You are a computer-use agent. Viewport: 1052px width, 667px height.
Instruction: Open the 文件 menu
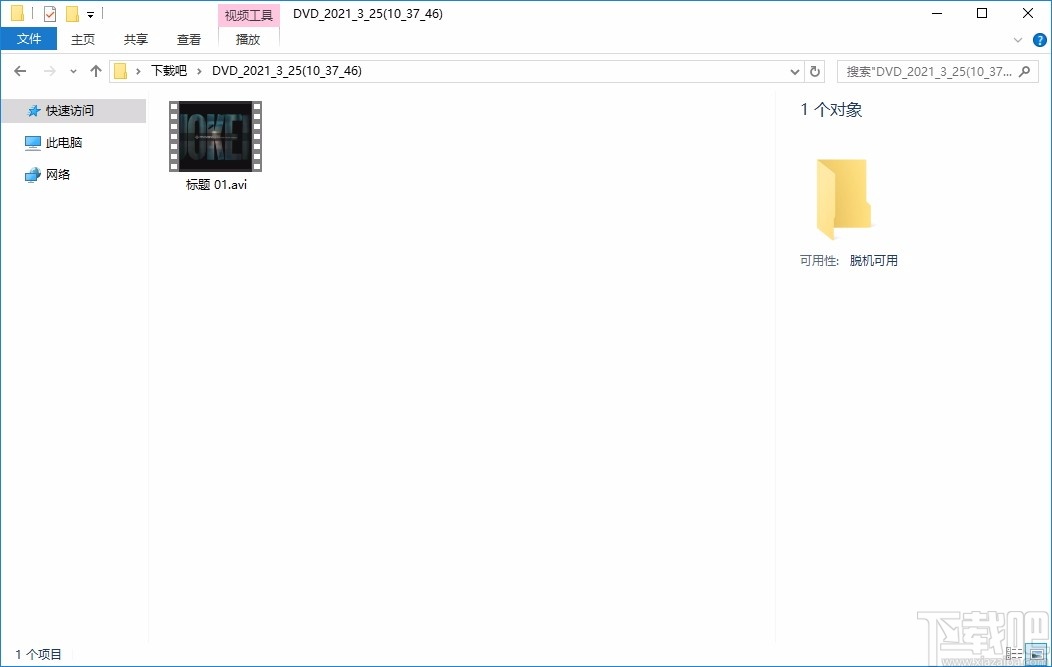click(x=29, y=38)
